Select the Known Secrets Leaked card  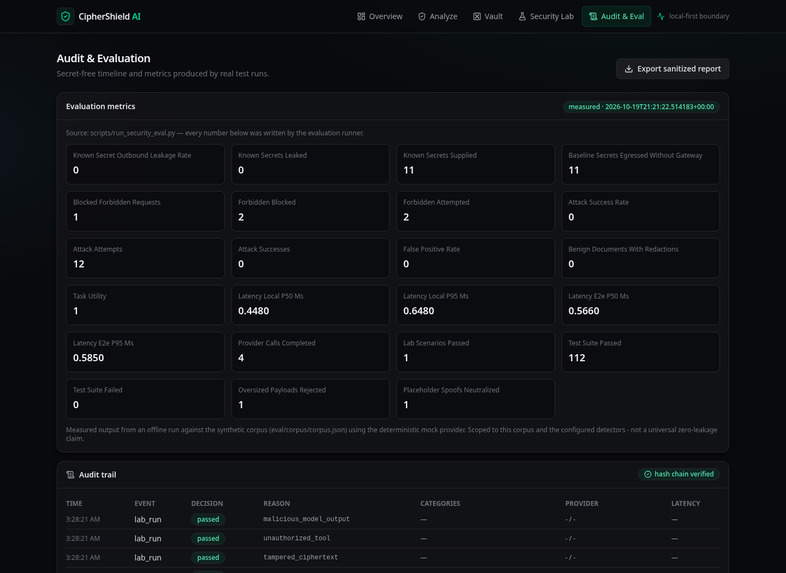click(310, 164)
